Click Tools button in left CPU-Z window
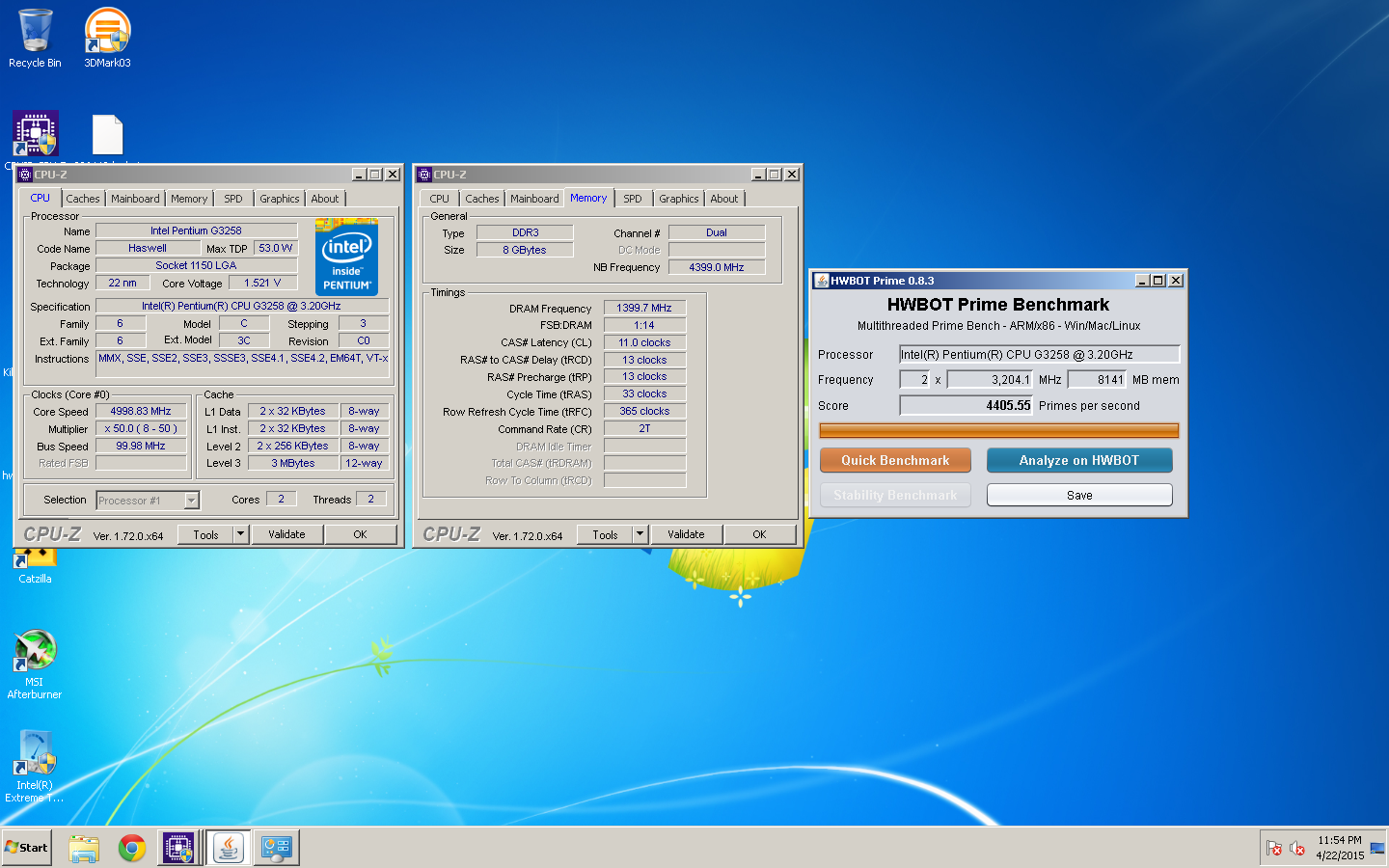 tap(205, 534)
